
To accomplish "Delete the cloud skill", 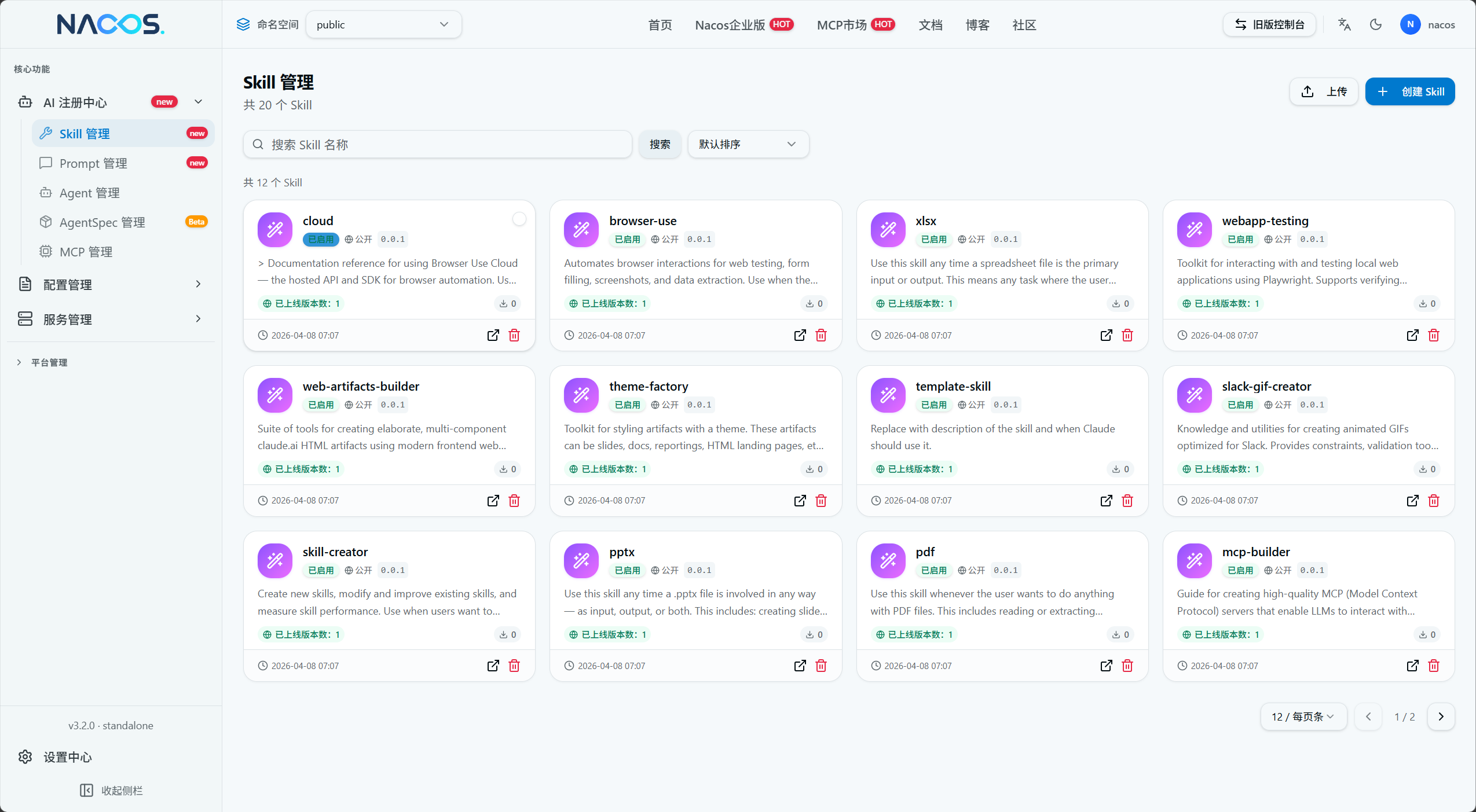I will [x=514, y=335].
